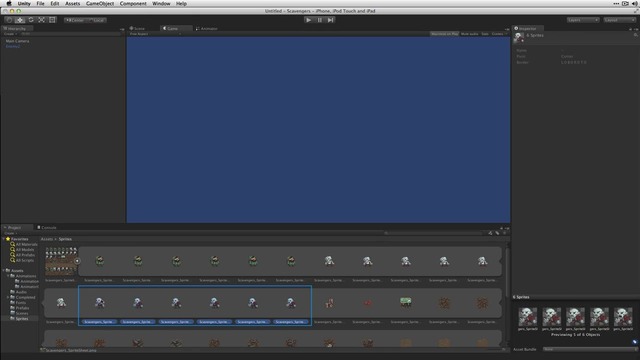The height and width of the screenshot is (360, 640).
Task: Click the Hierarchy search field
Action: [70, 34]
